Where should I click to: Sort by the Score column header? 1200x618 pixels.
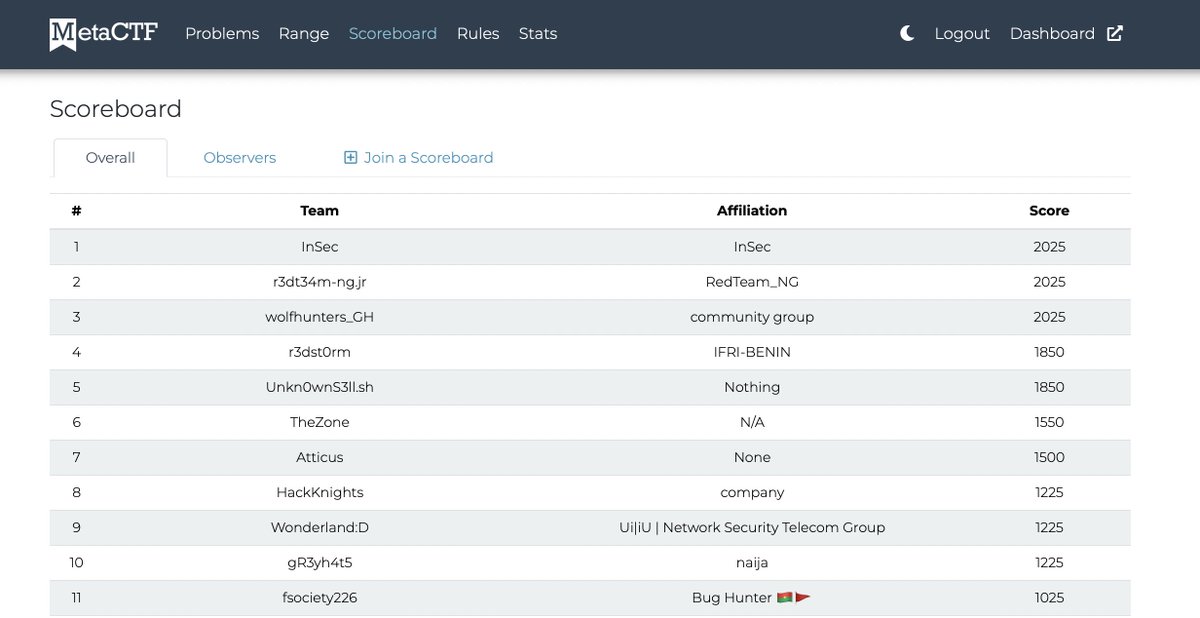(1049, 210)
